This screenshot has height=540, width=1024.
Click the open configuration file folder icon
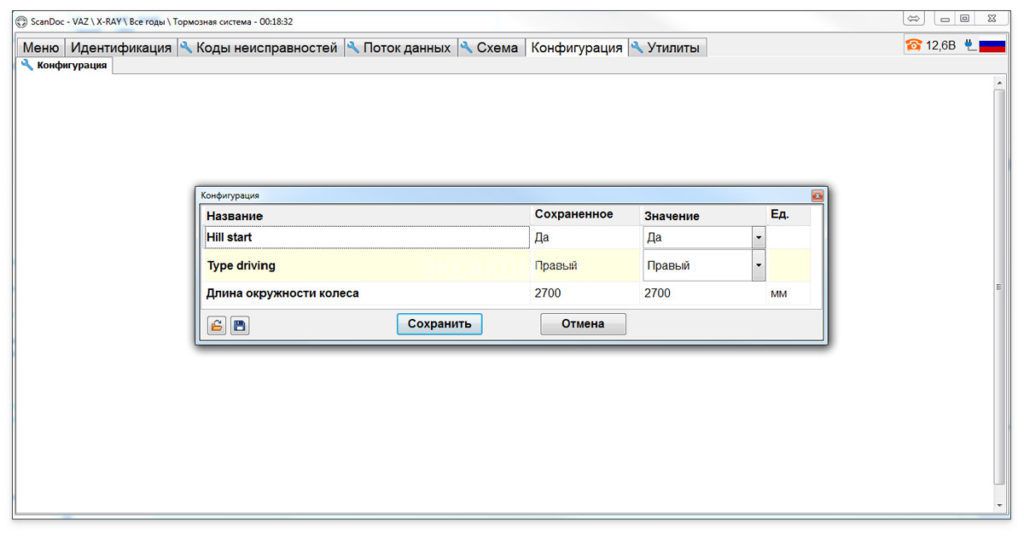(216, 325)
